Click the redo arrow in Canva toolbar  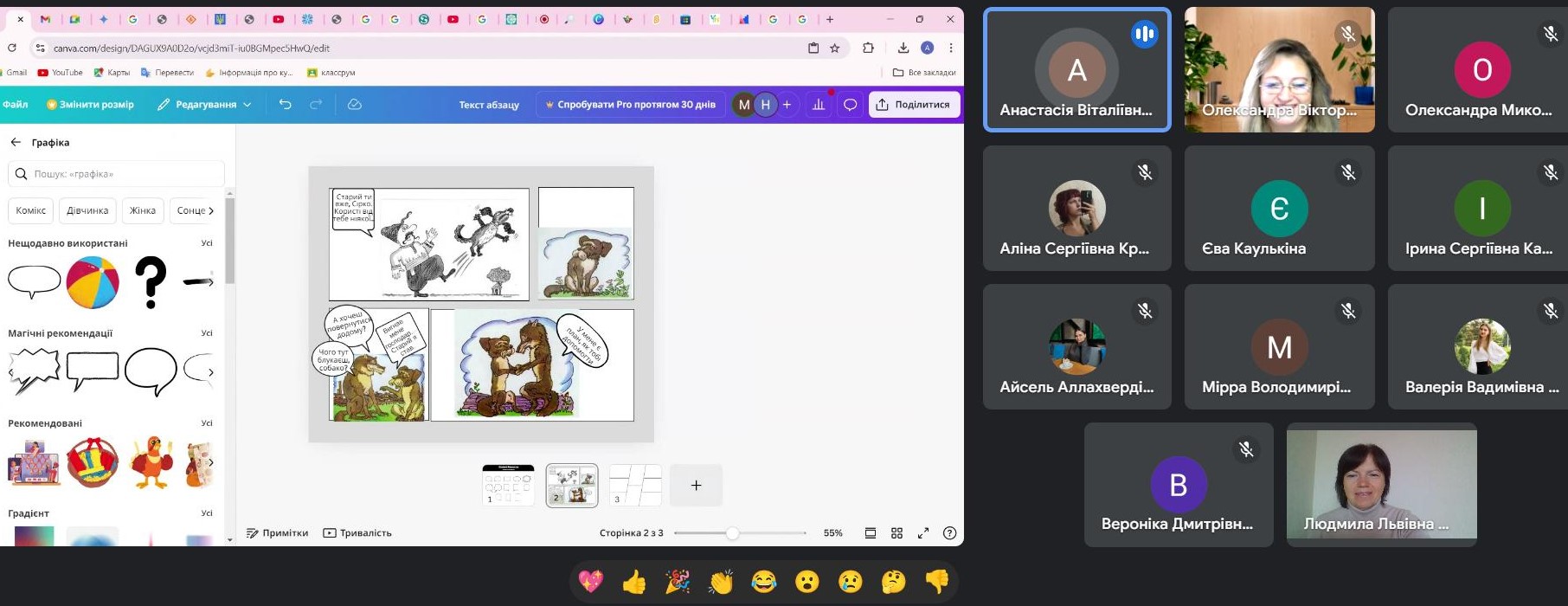(316, 105)
